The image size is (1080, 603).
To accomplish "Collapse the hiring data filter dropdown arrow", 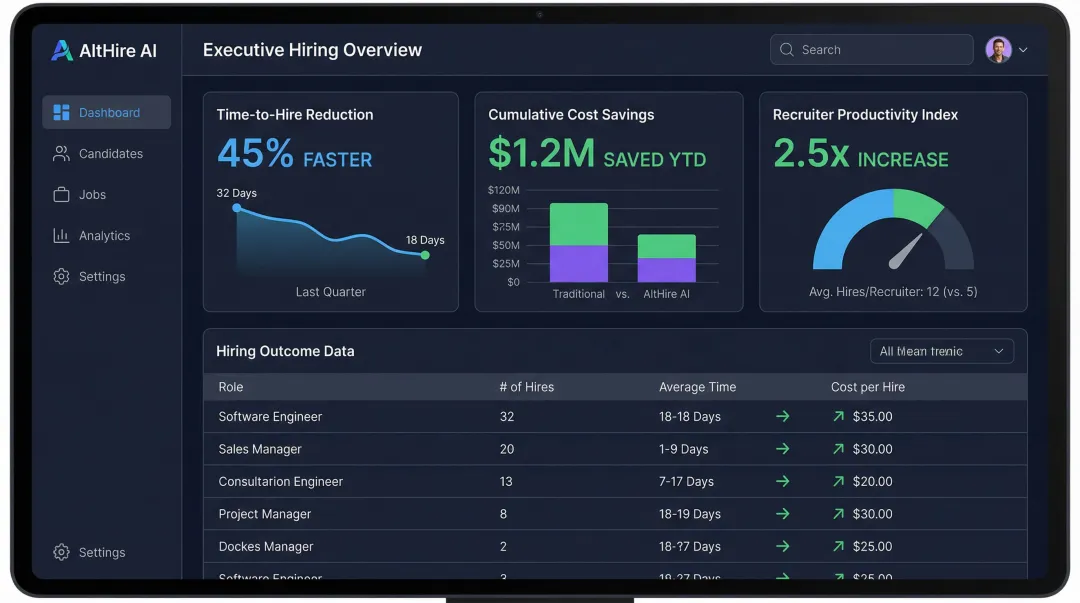I will (998, 351).
